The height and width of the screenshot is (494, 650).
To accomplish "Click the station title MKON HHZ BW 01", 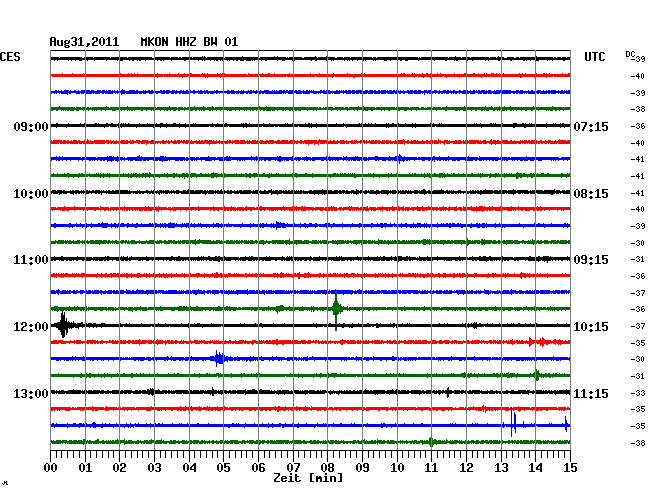I will coord(189,42).
